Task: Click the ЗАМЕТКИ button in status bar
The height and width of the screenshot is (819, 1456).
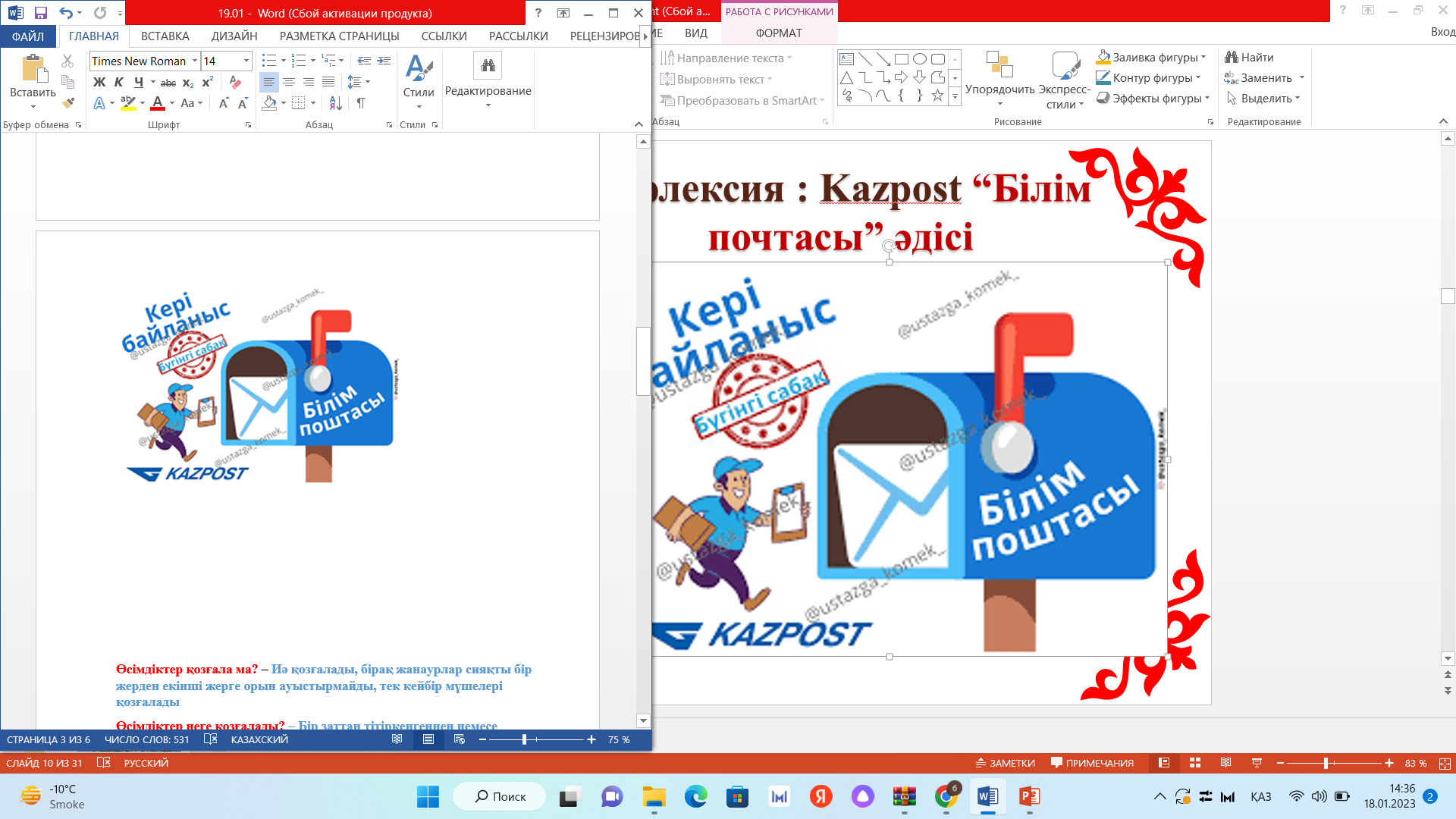Action: tap(1005, 763)
